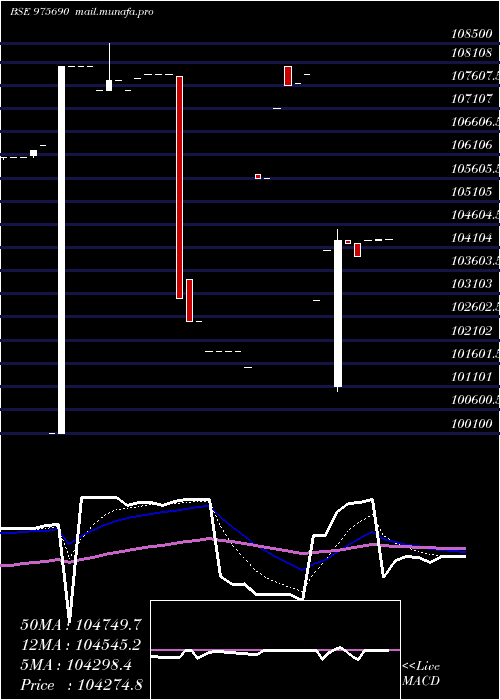Select the 108500 price axis label

(x=473, y=33)
